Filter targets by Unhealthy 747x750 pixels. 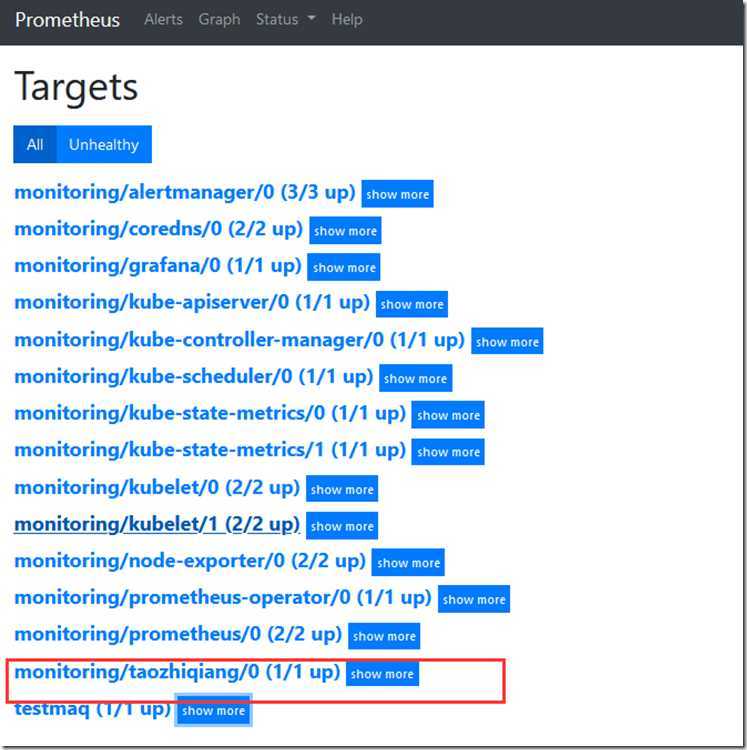point(104,144)
